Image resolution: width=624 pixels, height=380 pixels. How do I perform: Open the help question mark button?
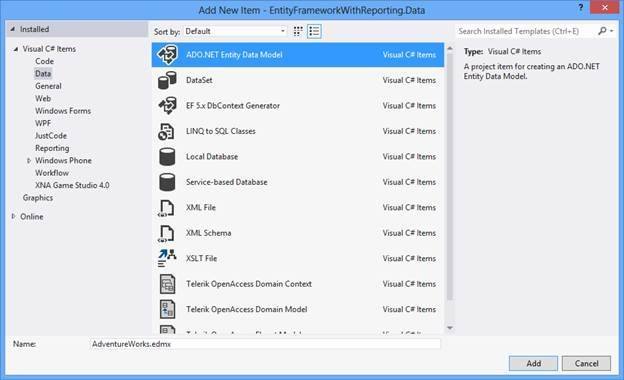(x=581, y=7)
